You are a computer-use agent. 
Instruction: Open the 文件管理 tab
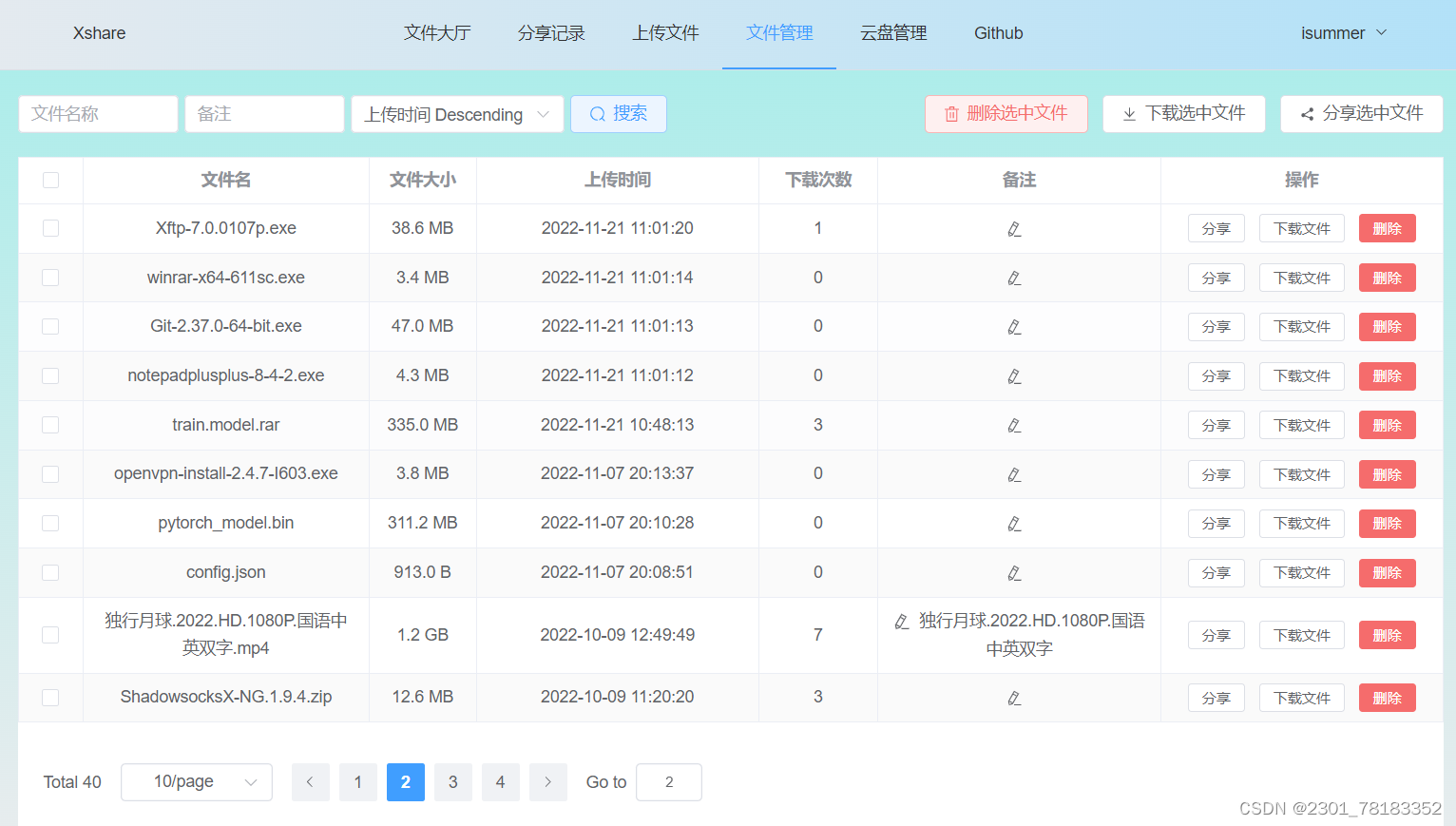779,33
